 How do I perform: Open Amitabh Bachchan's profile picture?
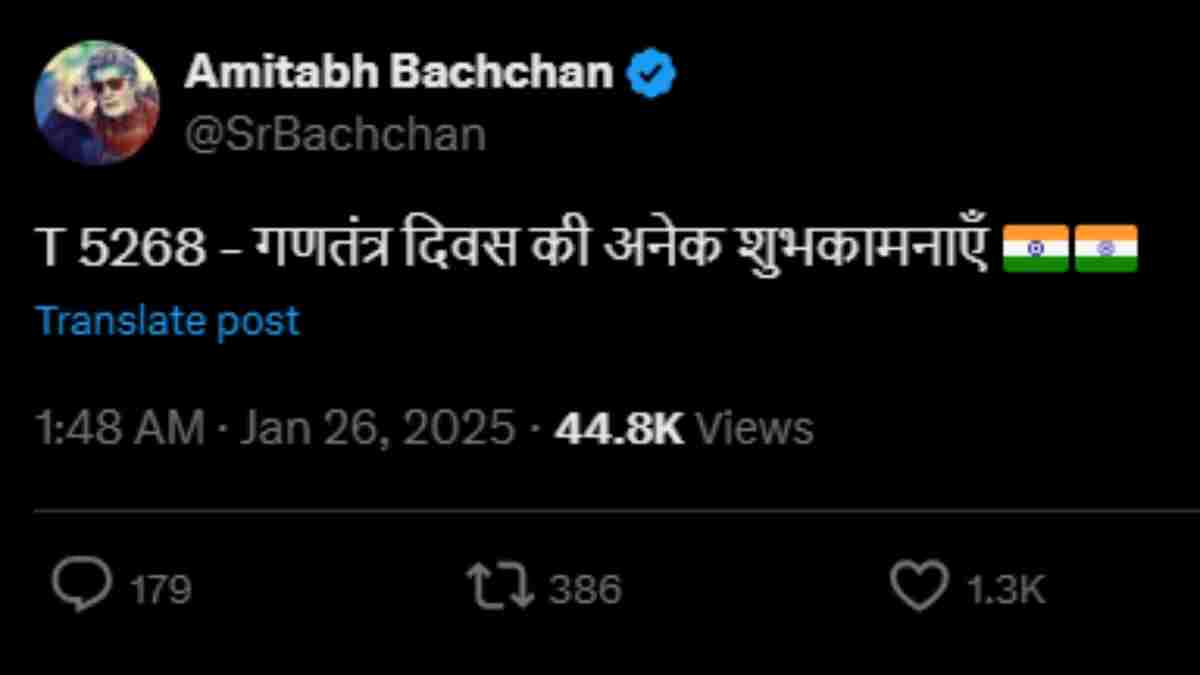[x=97, y=103]
